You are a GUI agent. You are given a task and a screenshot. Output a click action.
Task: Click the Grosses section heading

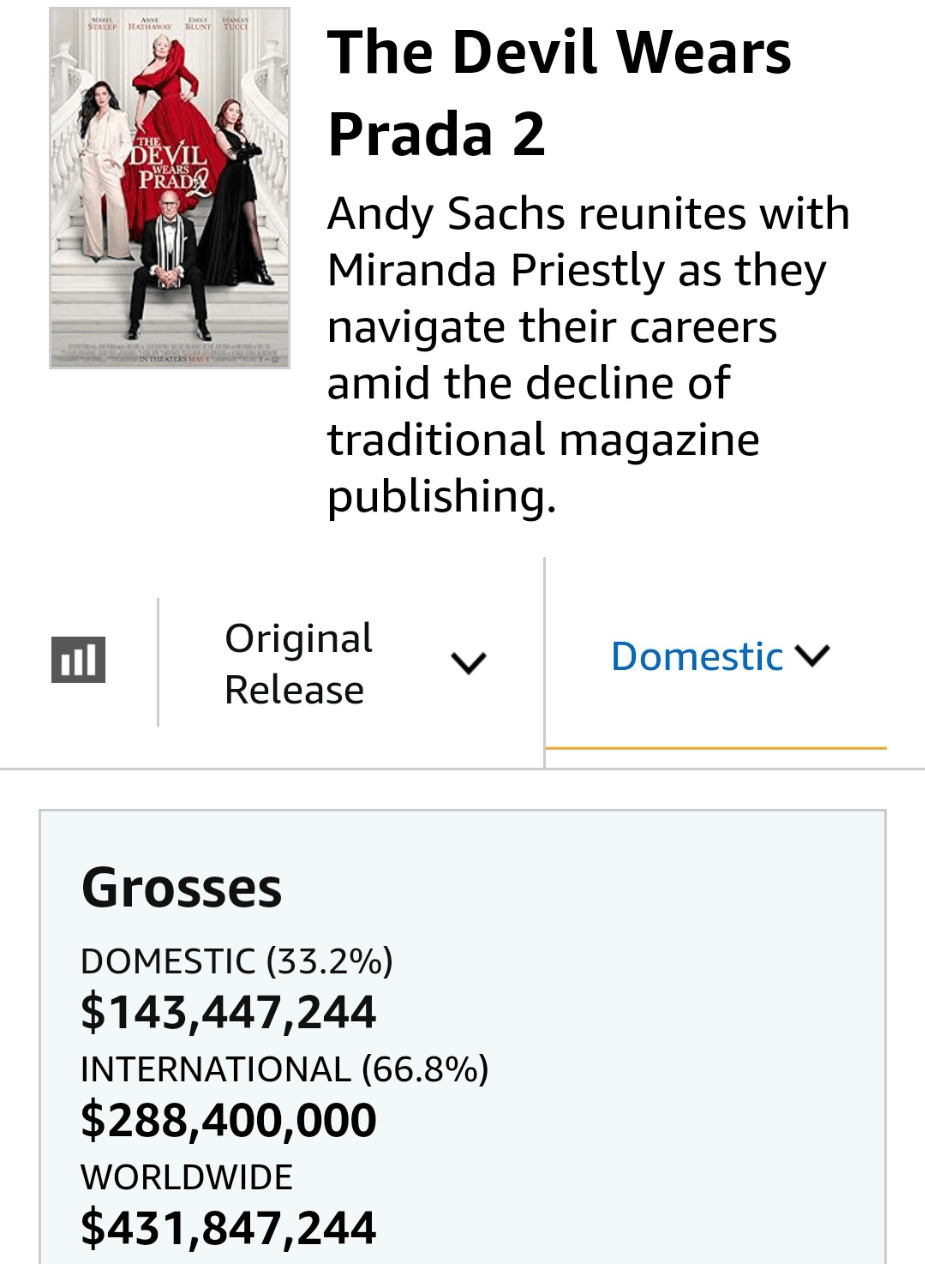(182, 887)
